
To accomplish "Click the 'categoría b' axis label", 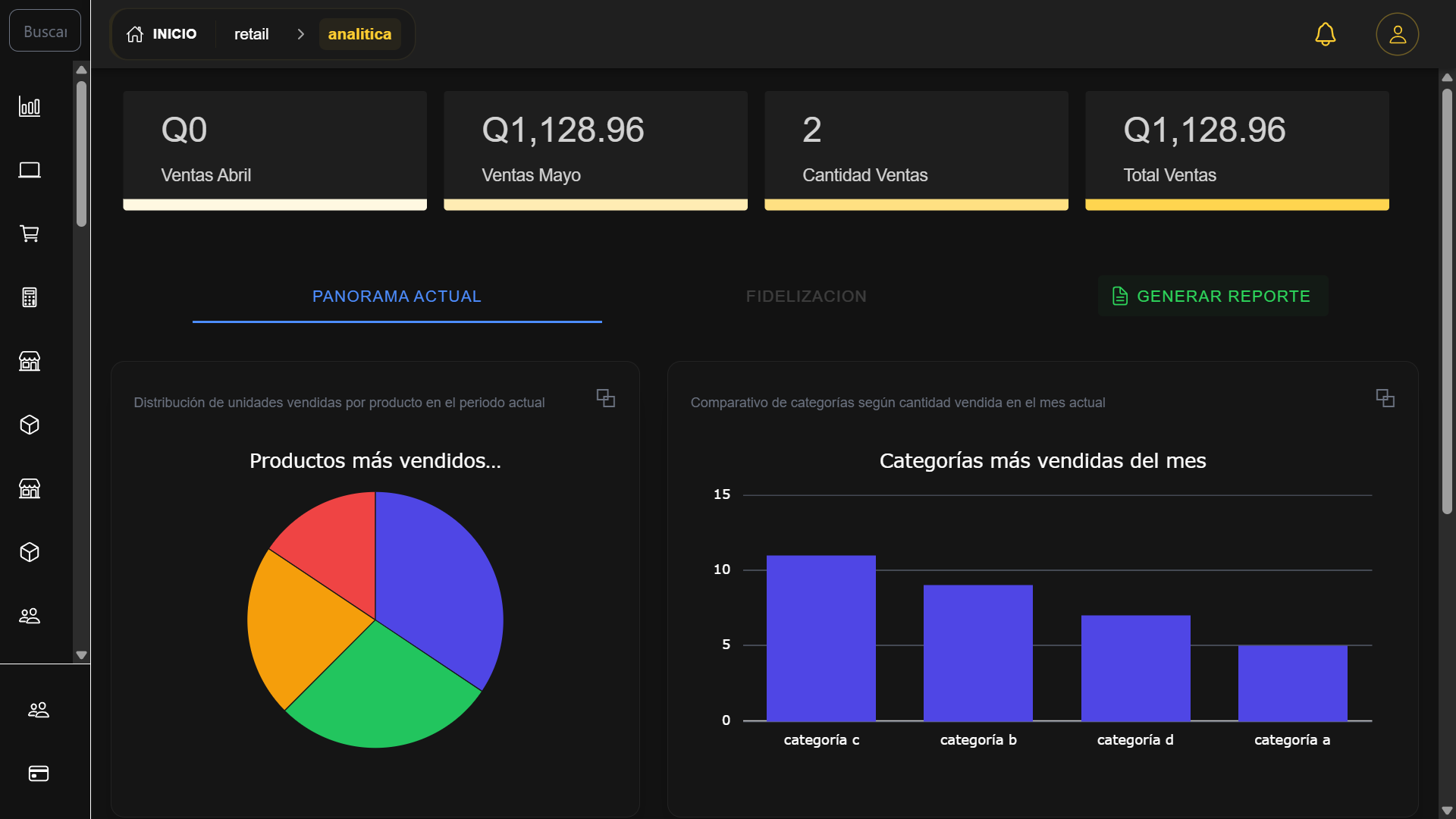I will (978, 740).
